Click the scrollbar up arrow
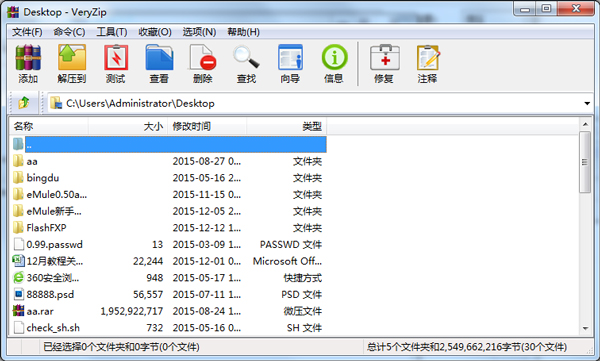 [x=585, y=124]
